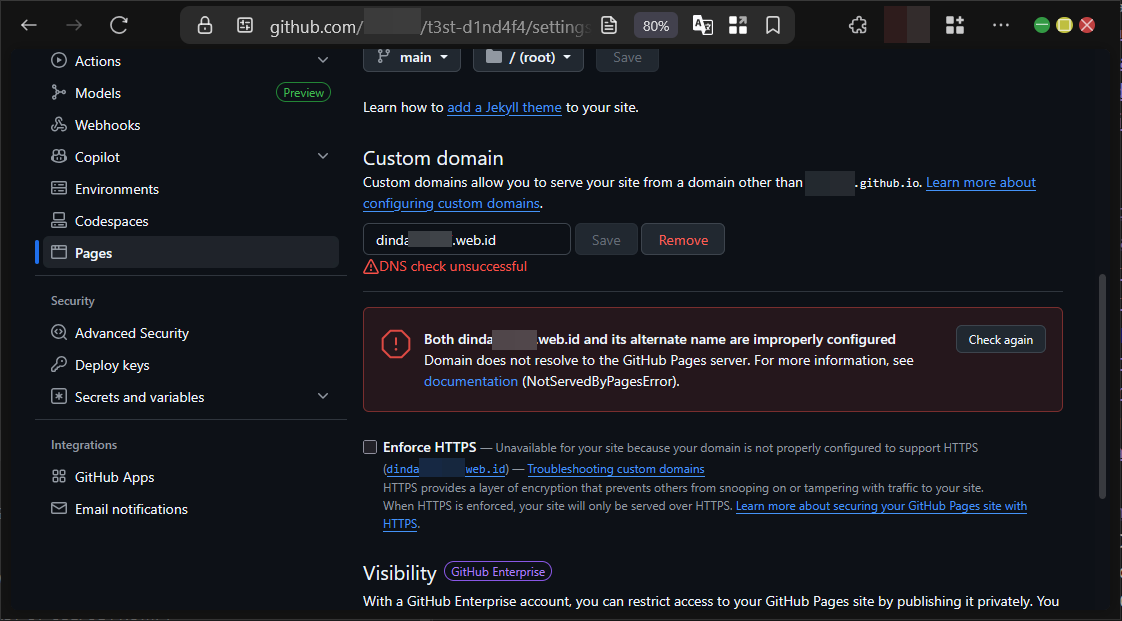Open reader view from the address bar

point(609,25)
